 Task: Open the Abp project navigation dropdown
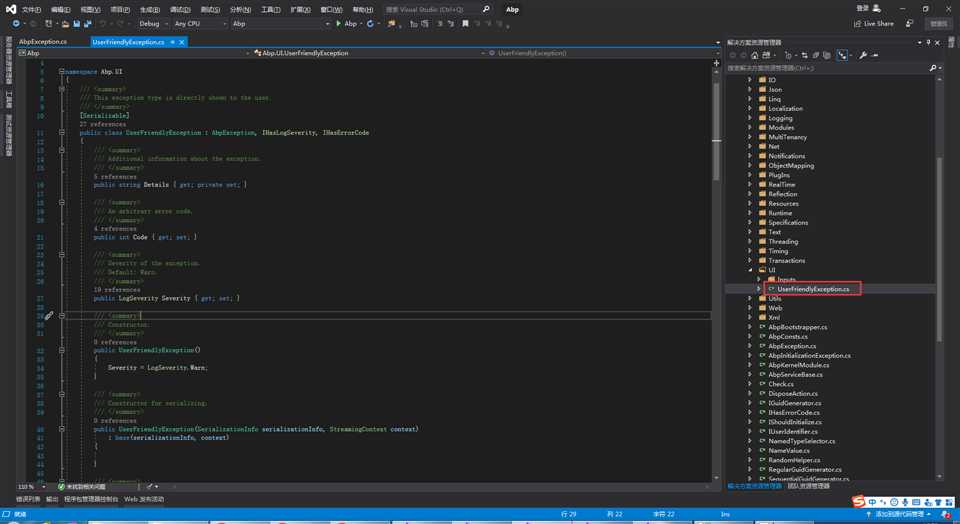133,53
